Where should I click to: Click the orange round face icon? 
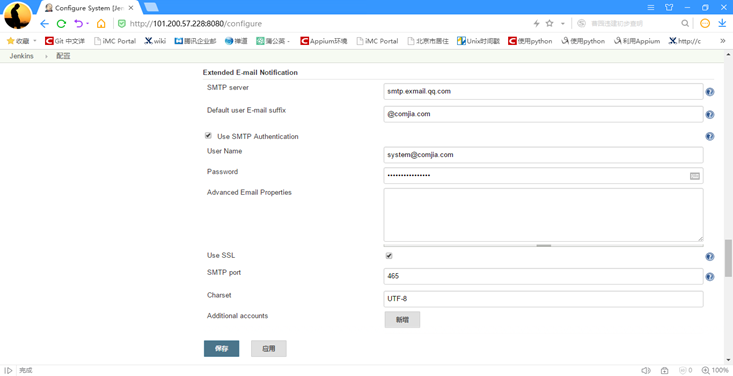point(705,23)
